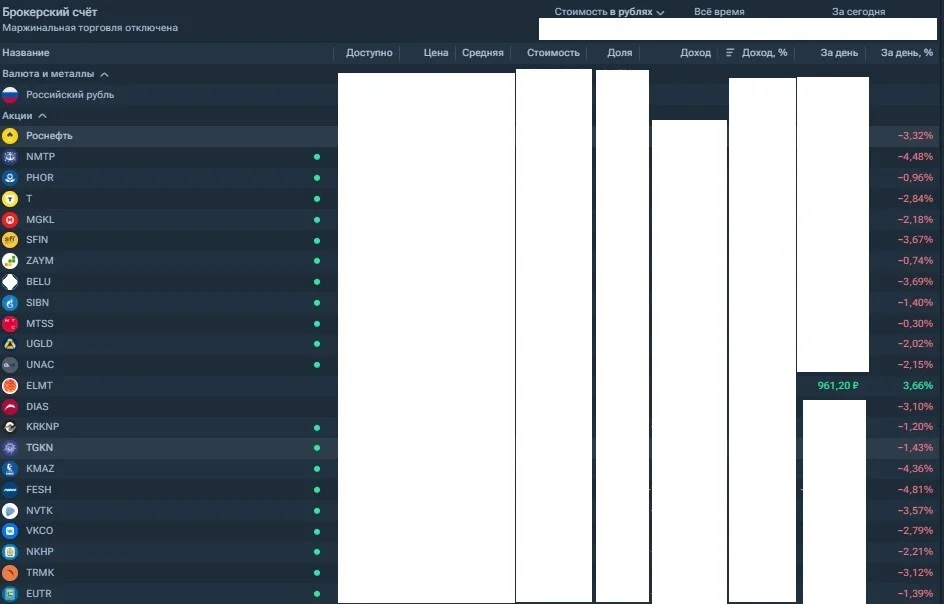Click the NVTK ticker logo icon
Viewport: 944px width, 604px height.
pos(10,511)
